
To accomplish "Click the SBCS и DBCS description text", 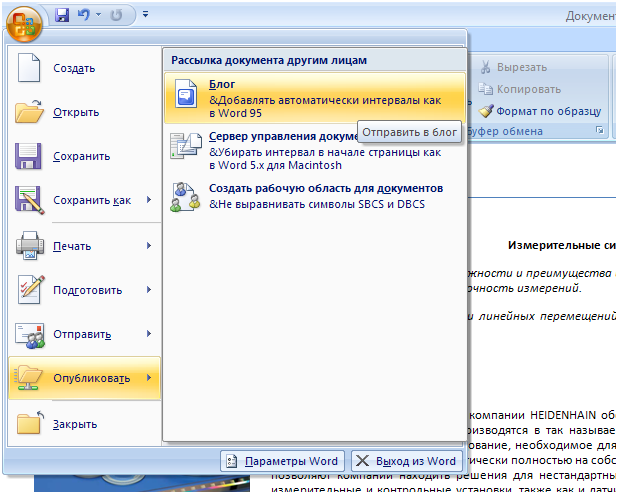I will click(317, 204).
